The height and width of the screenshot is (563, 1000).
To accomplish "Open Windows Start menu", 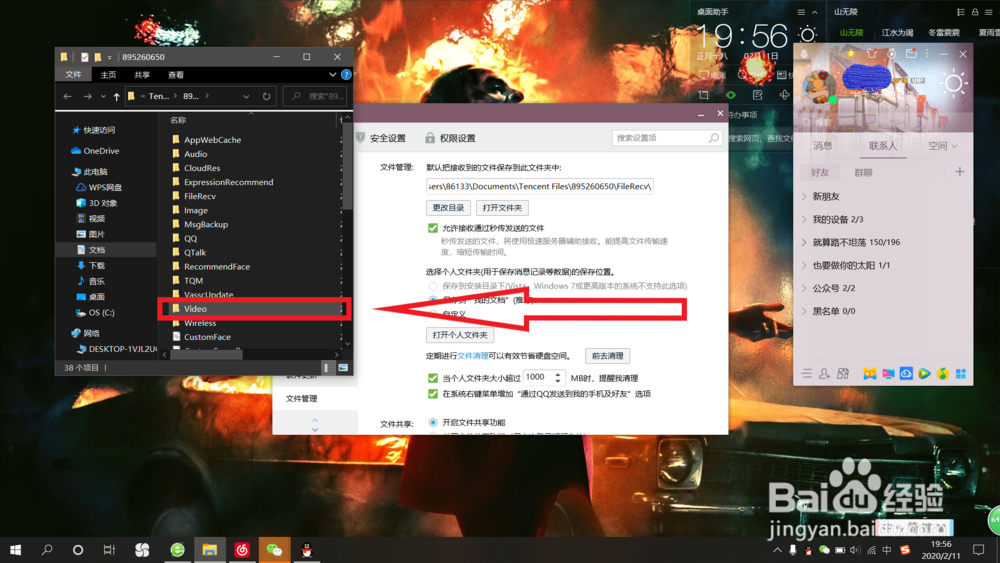I will (x=15, y=550).
